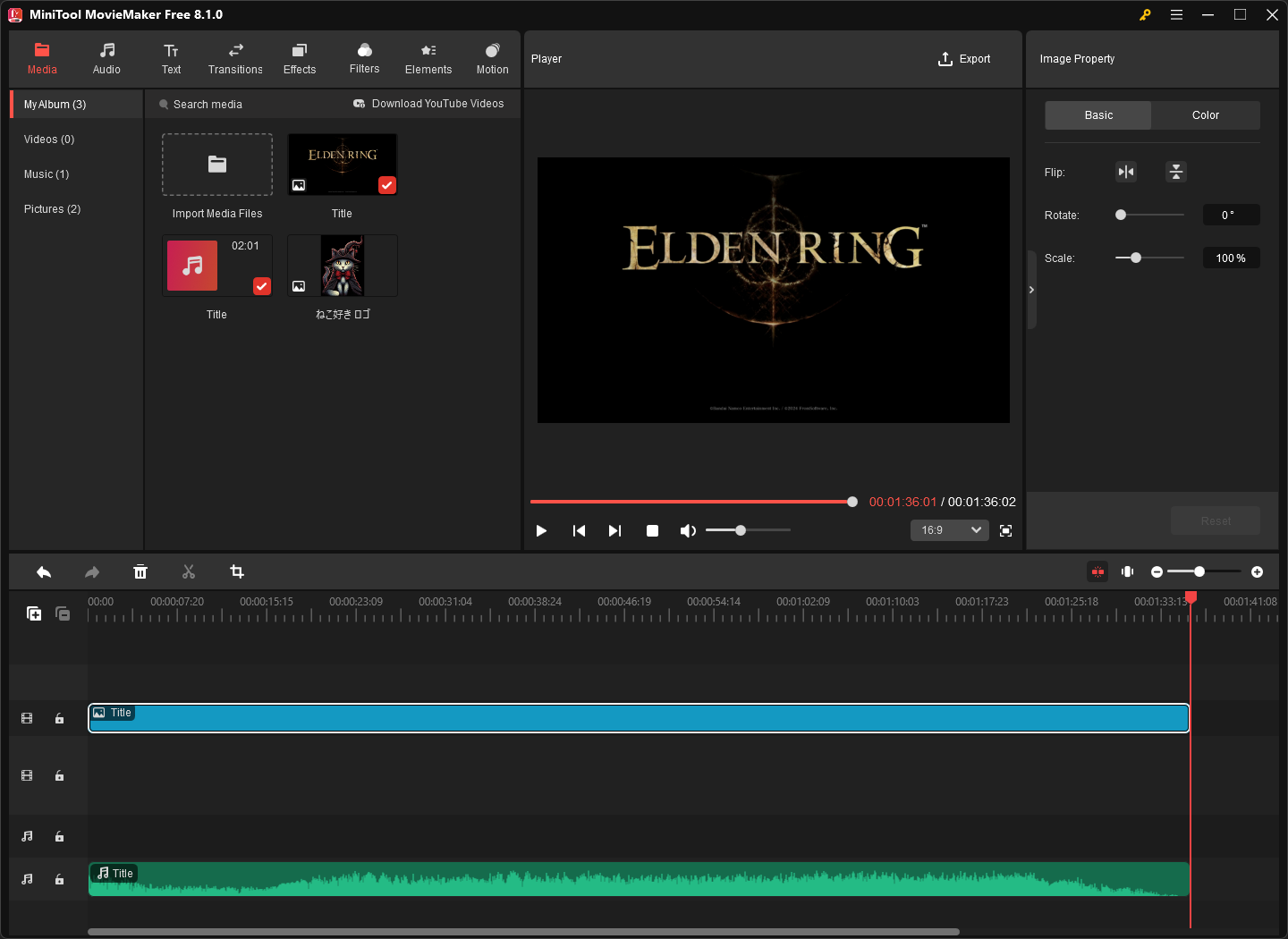
Task: Play the video preview
Action: tap(541, 530)
